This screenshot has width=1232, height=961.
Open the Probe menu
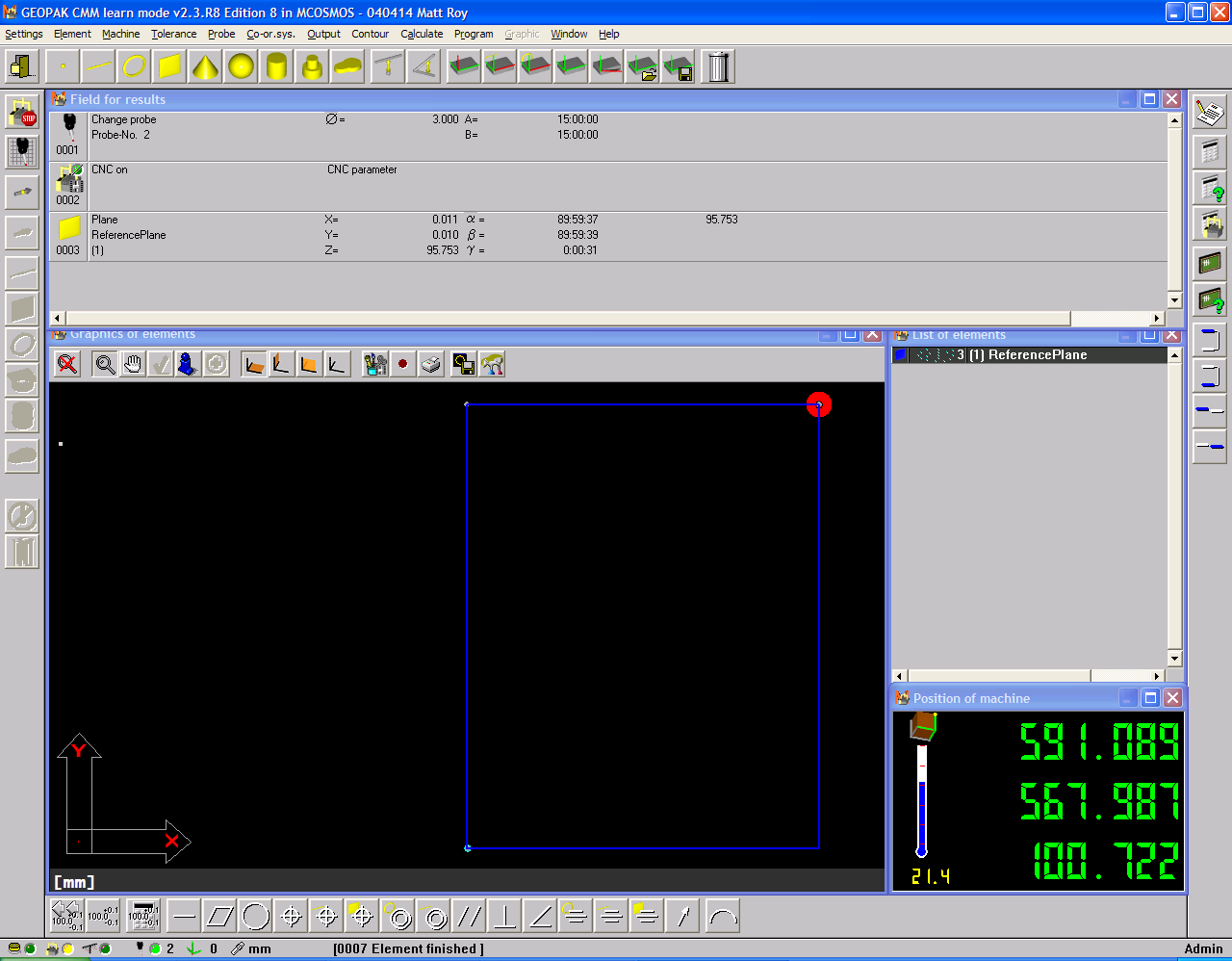point(221,34)
